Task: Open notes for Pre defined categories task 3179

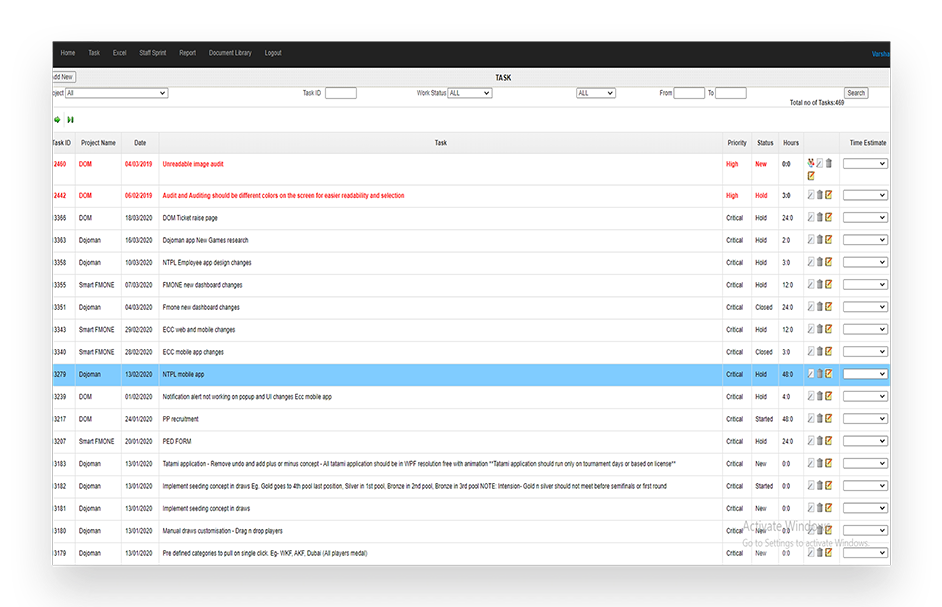Action: 828,552
